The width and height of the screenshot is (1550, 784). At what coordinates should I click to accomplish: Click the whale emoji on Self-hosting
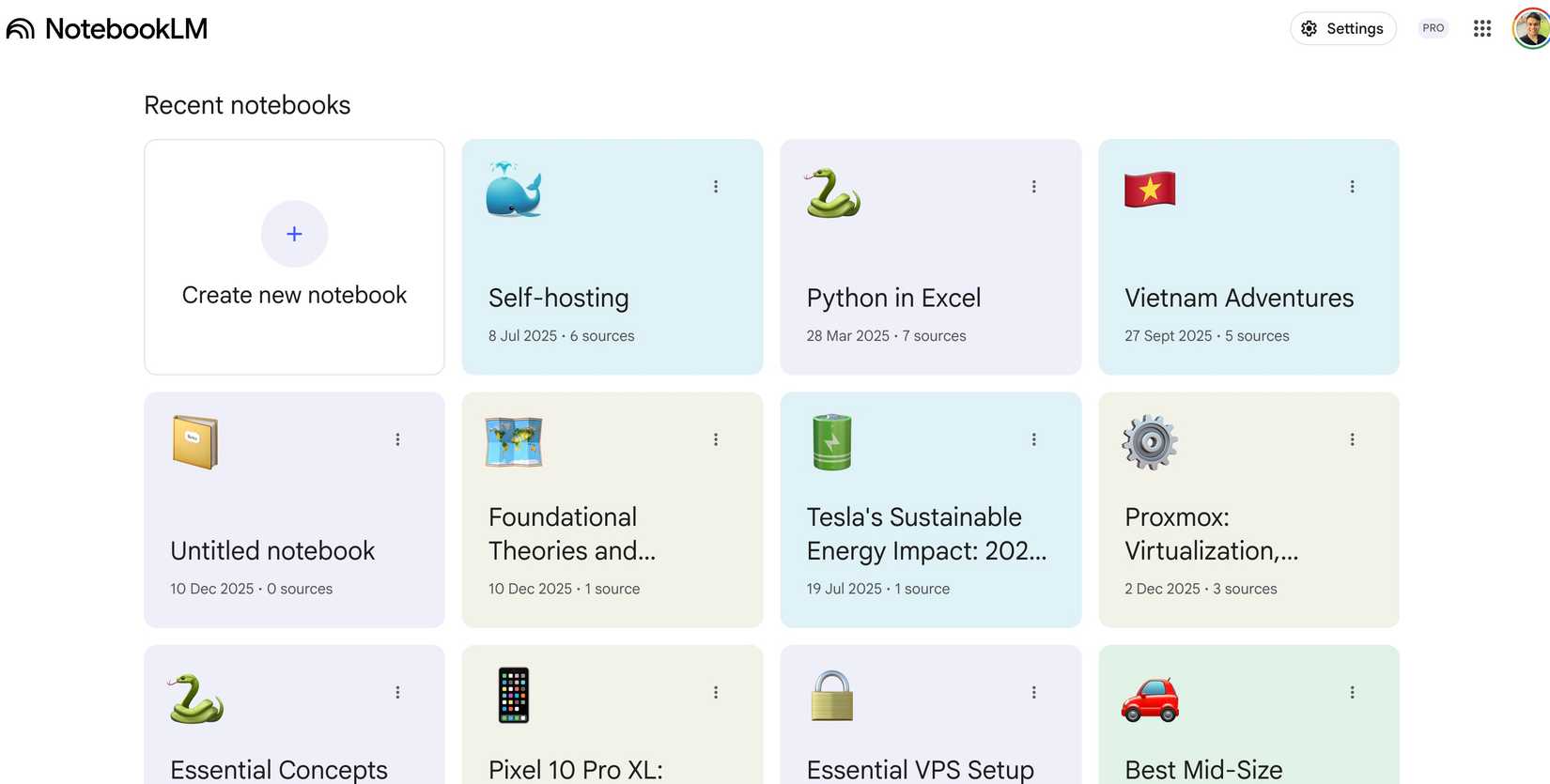(x=514, y=190)
